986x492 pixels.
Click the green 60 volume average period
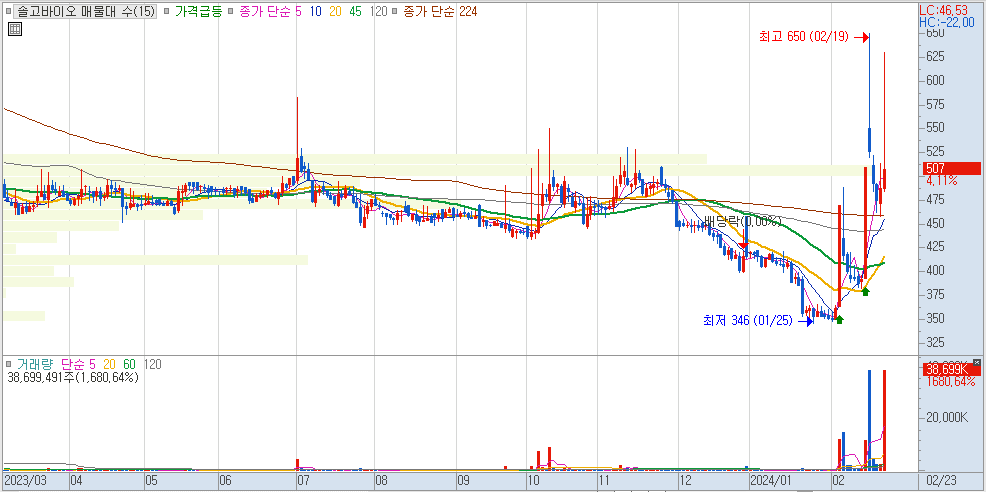(131, 364)
